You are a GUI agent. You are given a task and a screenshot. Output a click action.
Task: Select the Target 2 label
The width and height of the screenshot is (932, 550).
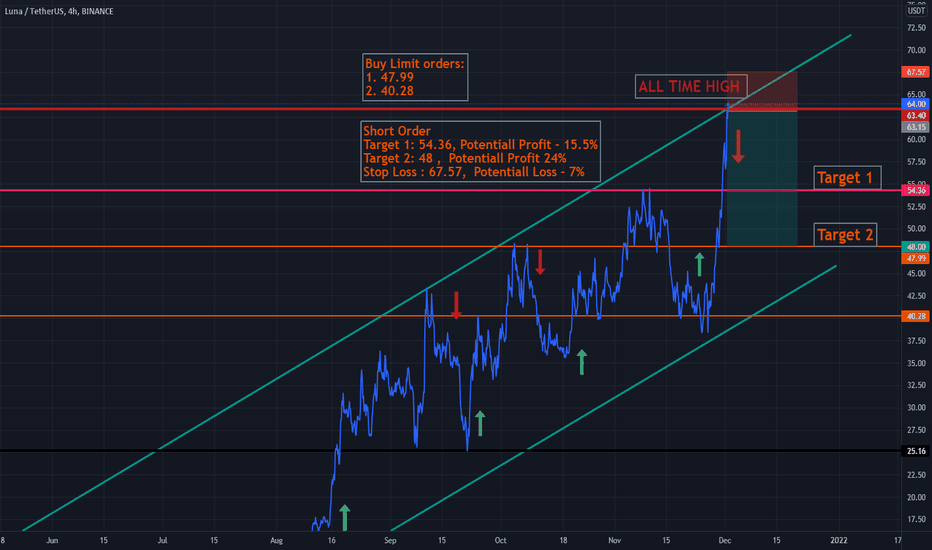tap(845, 234)
